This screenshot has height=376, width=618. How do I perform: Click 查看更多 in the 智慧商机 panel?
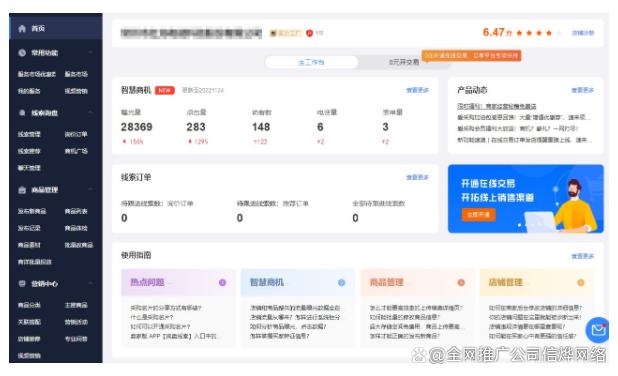[x=417, y=90]
